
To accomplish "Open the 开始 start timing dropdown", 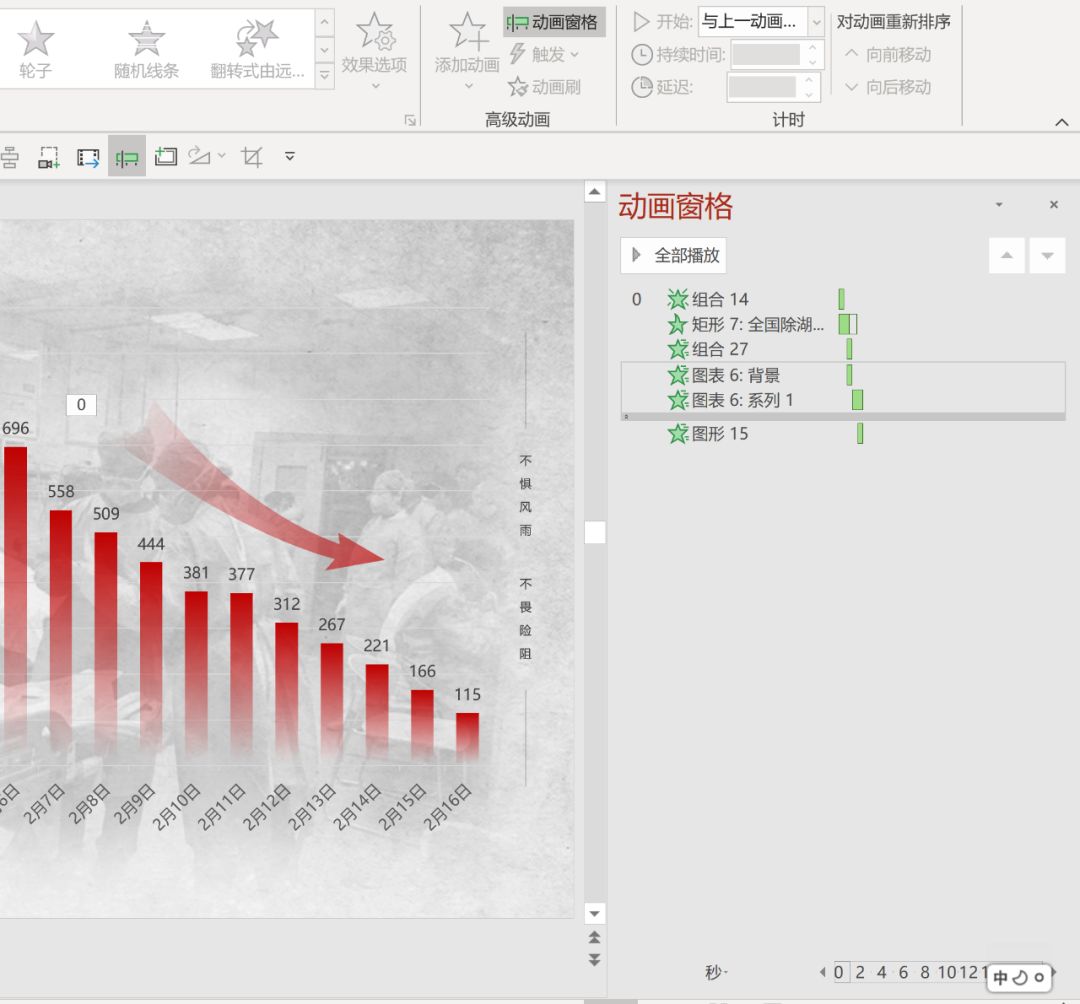I will click(760, 22).
